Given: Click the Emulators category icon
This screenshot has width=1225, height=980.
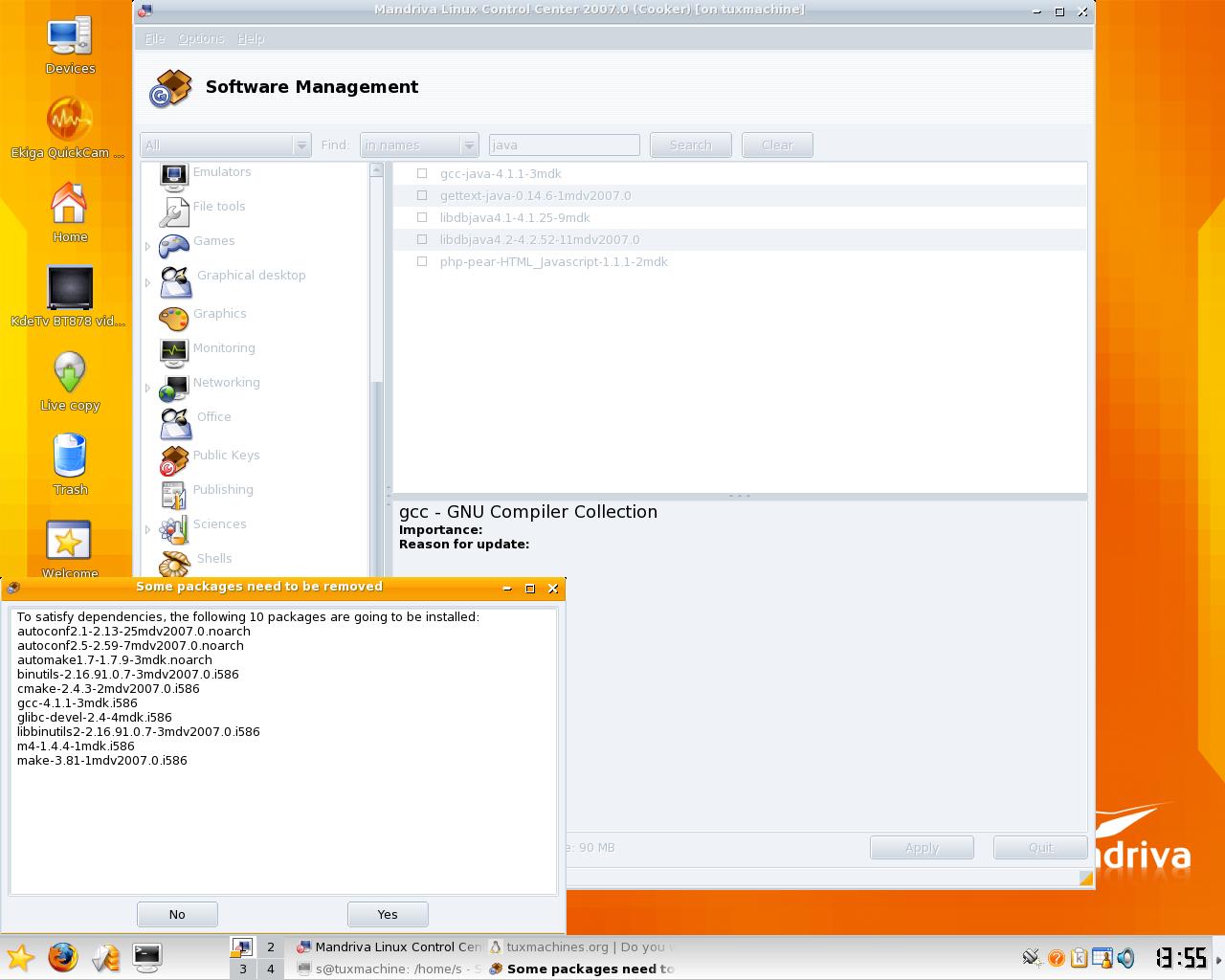Looking at the screenshot, I should tap(173, 176).
